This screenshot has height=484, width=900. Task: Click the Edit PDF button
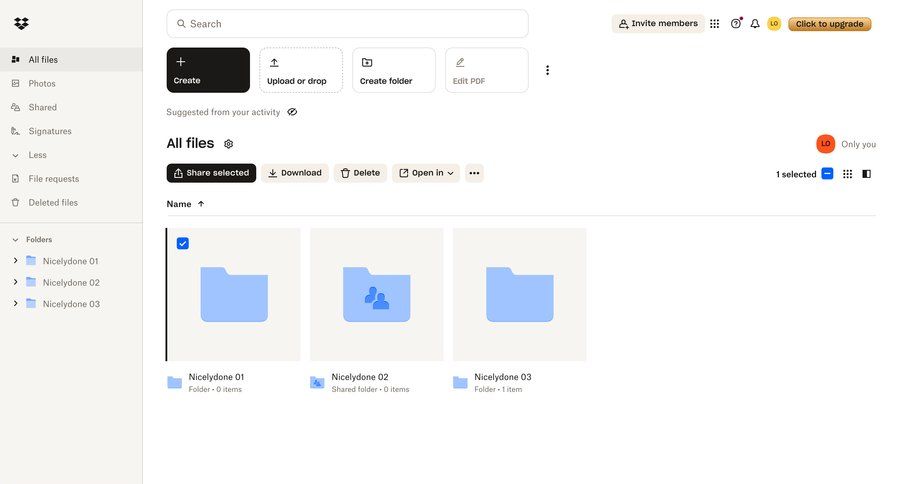point(487,70)
